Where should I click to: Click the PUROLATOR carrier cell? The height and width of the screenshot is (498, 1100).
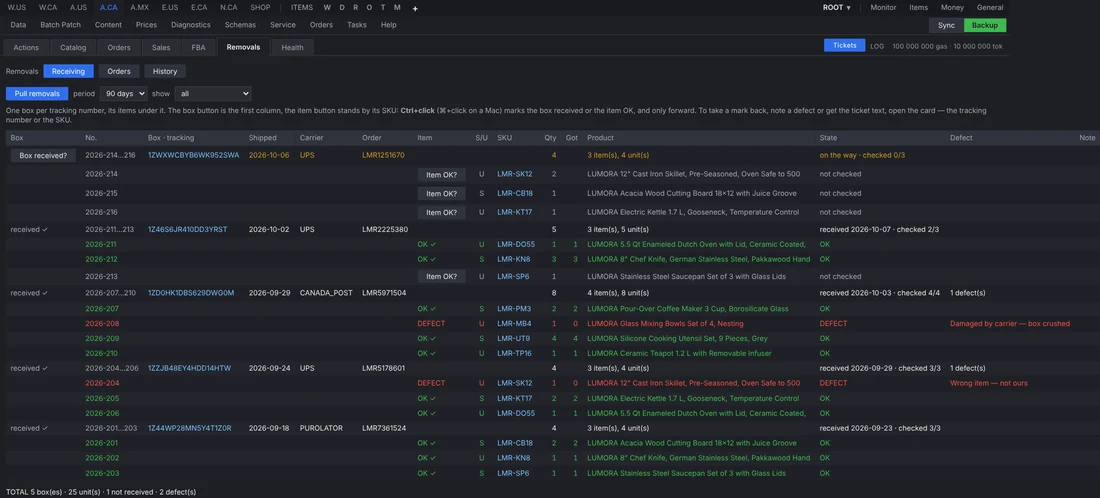(x=321, y=428)
